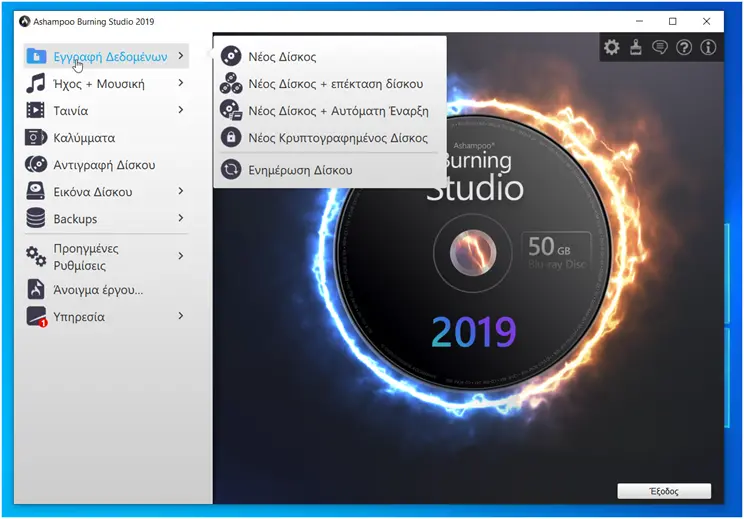The height and width of the screenshot is (519, 745).
Task: Click the disc icon beside Νέος Δίσκος
Action: click(231, 56)
